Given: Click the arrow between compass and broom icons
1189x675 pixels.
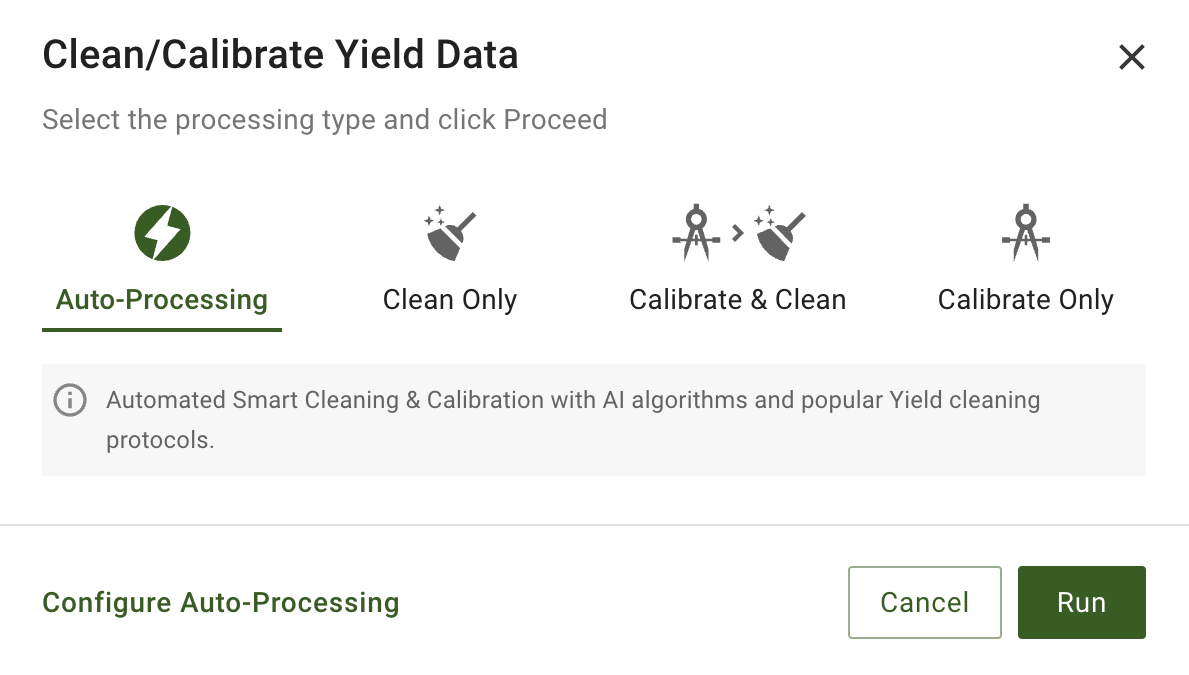Looking at the screenshot, I should 738,233.
